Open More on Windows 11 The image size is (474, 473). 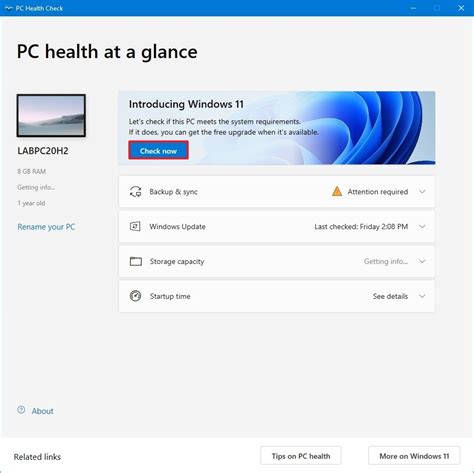point(414,456)
